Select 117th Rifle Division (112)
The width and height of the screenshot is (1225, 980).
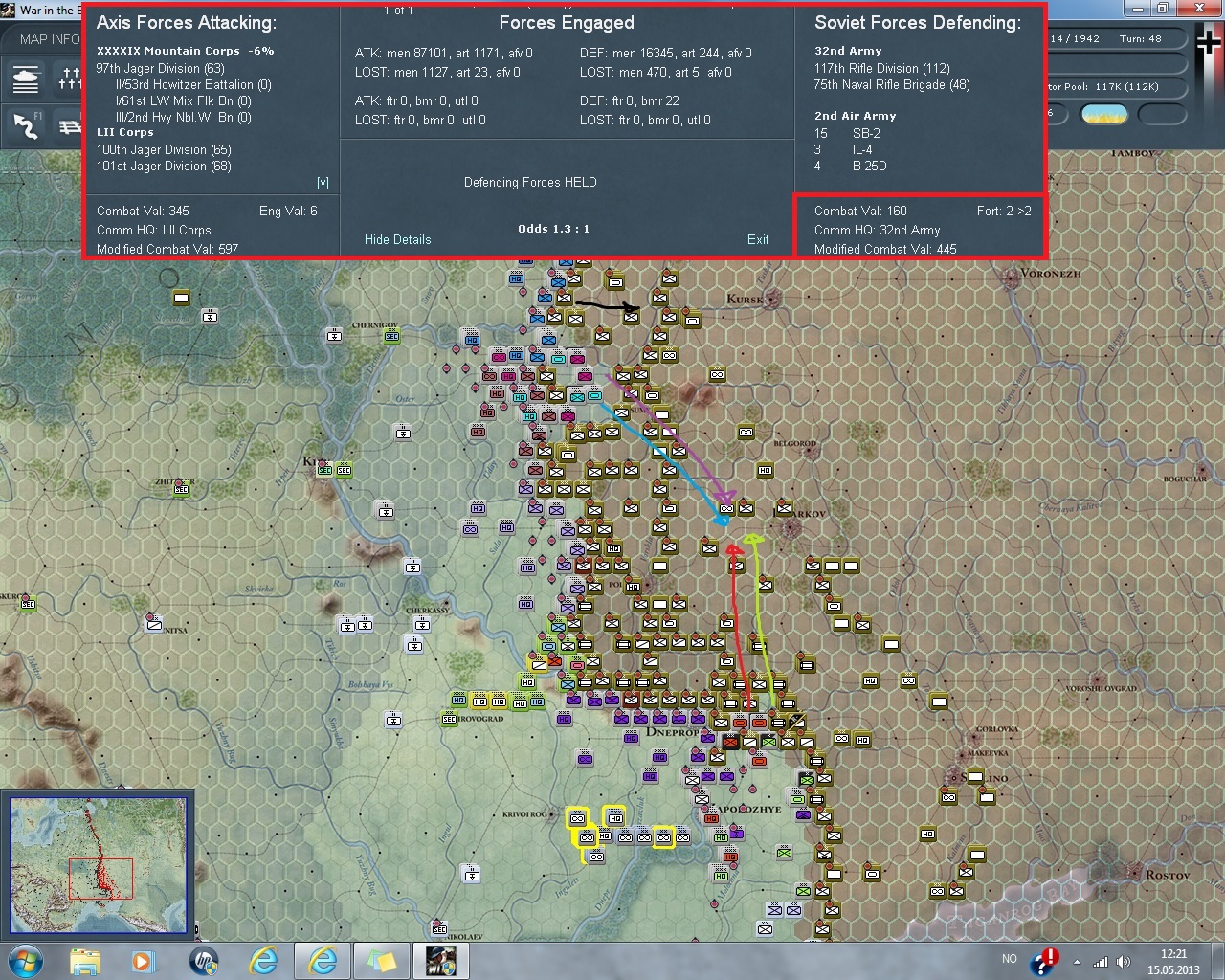pyautogui.click(x=882, y=69)
